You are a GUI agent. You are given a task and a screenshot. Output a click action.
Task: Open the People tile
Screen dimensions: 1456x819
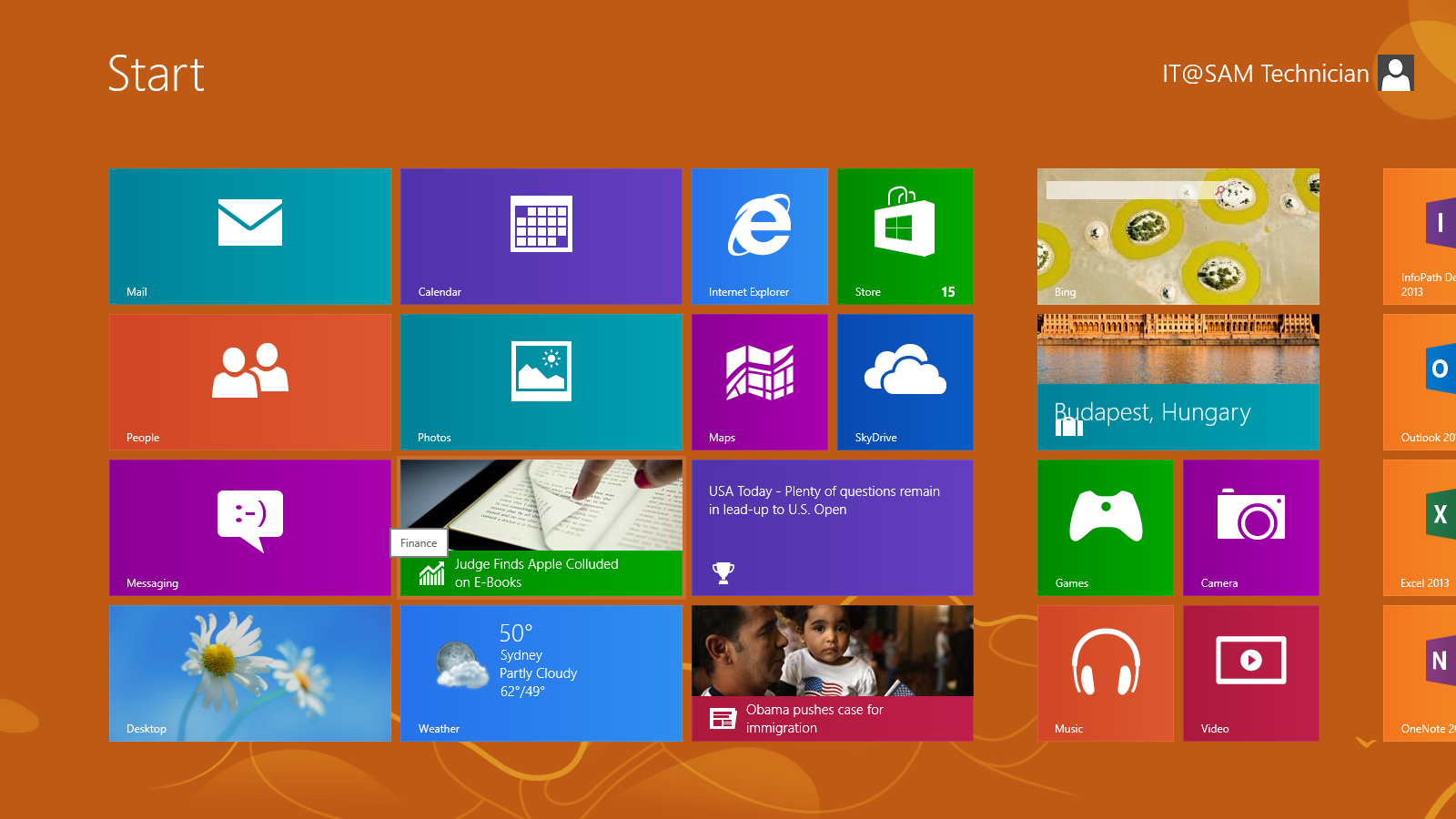coord(250,382)
